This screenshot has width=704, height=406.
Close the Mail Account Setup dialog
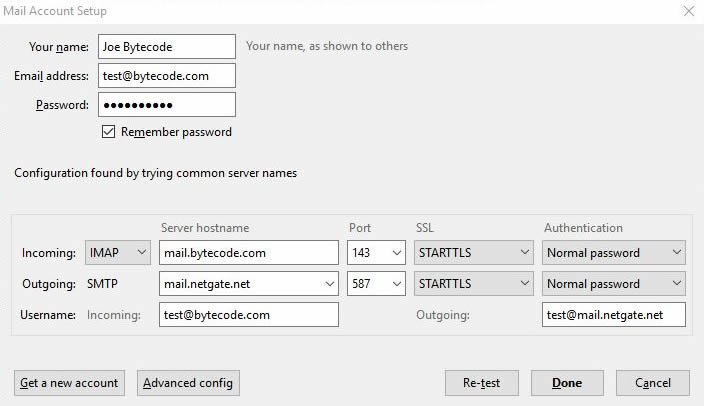tap(686, 11)
